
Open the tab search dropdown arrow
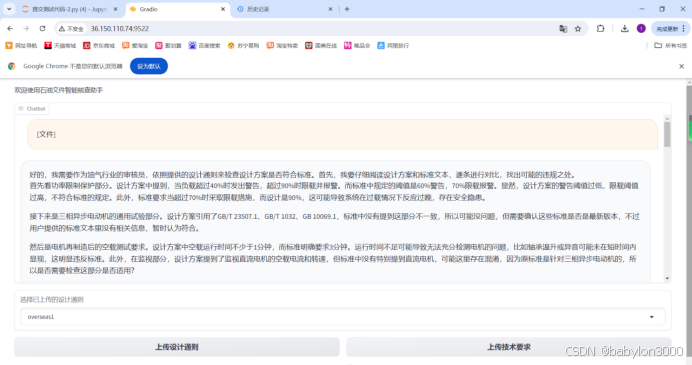tap(9, 9)
